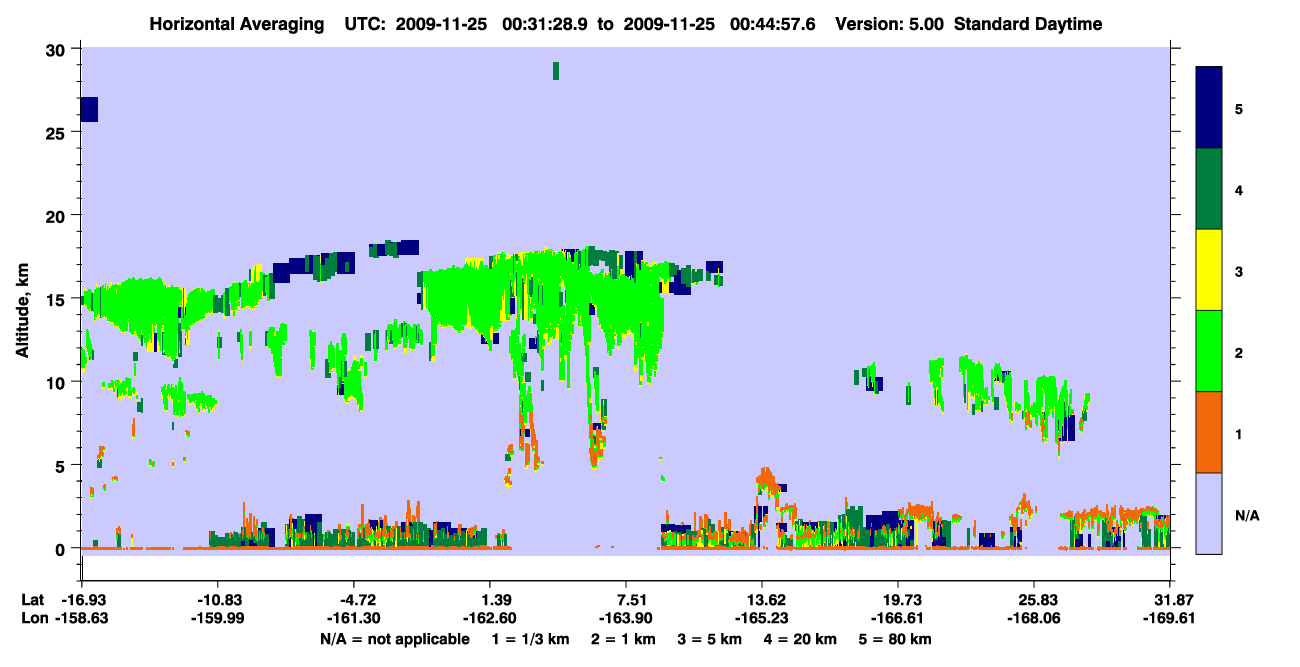Click the y-axis tick label 15
The image size is (1300, 667).
click(x=57, y=299)
